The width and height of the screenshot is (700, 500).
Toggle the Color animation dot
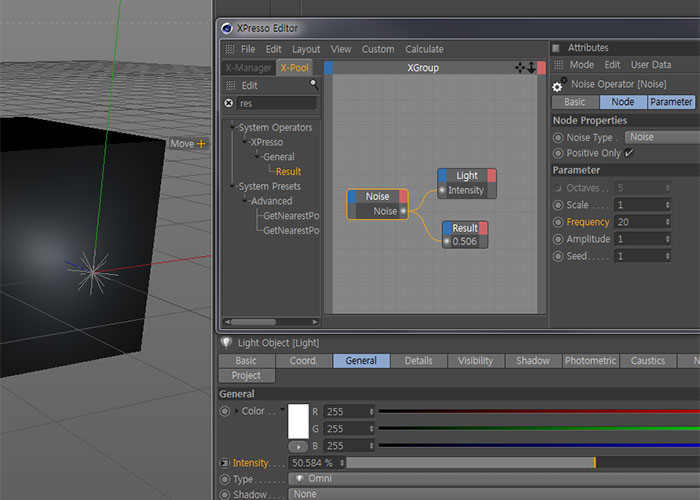pos(225,411)
